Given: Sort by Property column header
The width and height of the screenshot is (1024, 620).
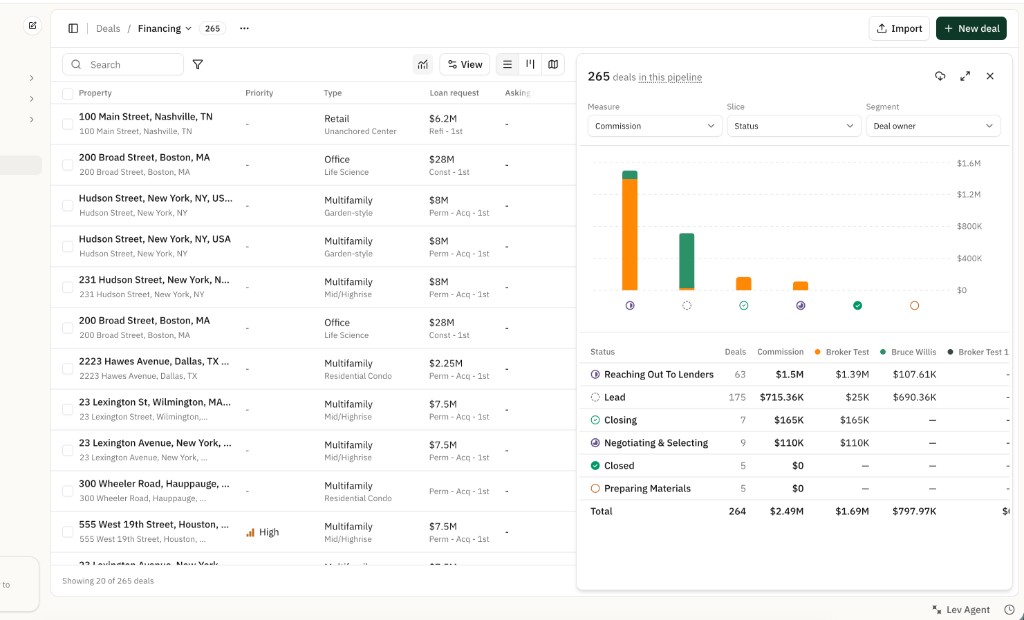Looking at the screenshot, I should tap(95, 93).
